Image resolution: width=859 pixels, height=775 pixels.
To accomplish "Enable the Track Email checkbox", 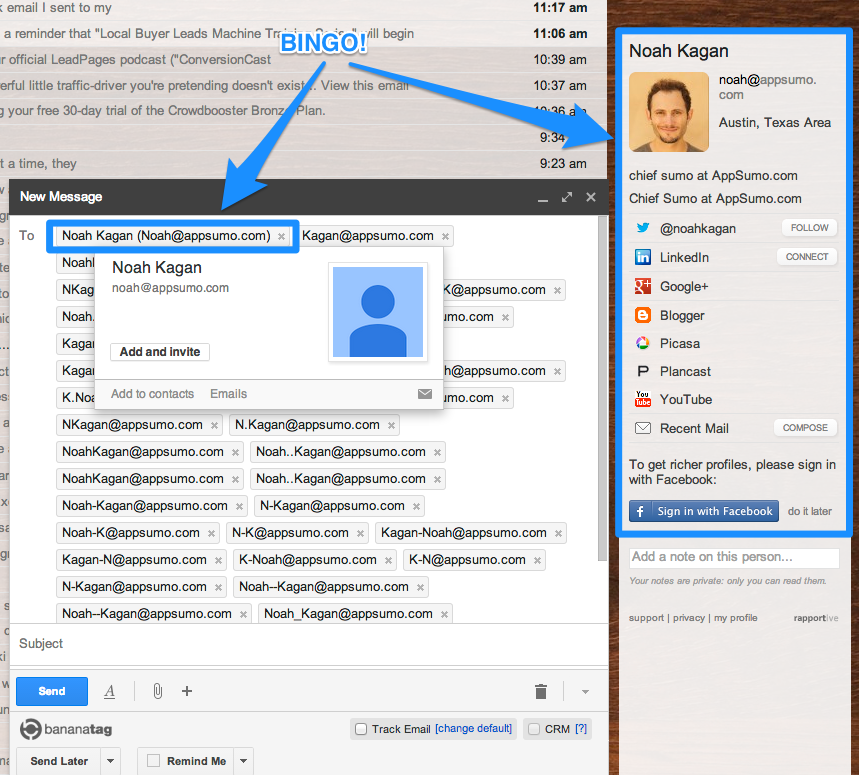I will [360, 729].
